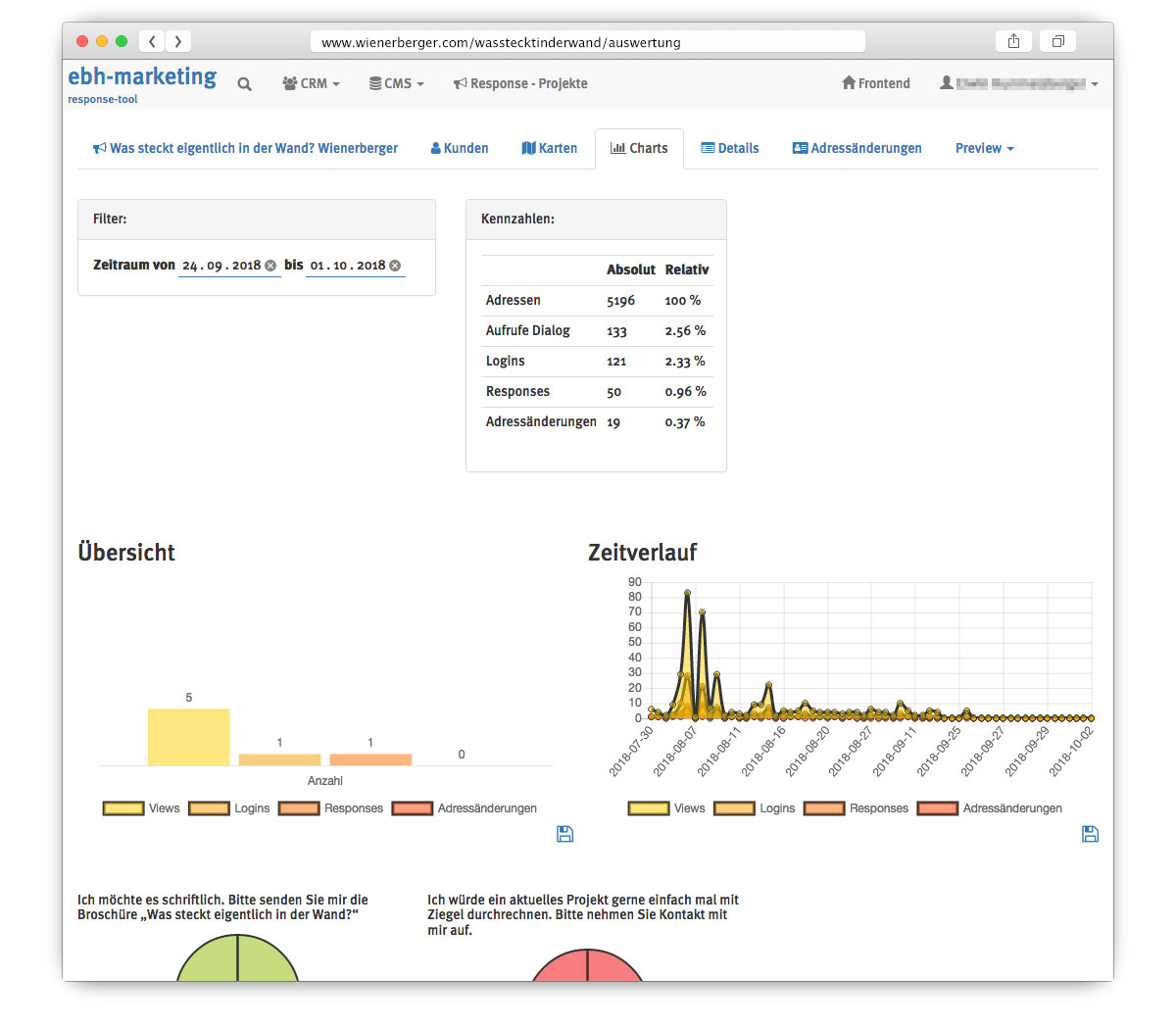This screenshot has height=1026, width=1176.
Task: Open the Wienerberger project tab
Action: point(245,148)
